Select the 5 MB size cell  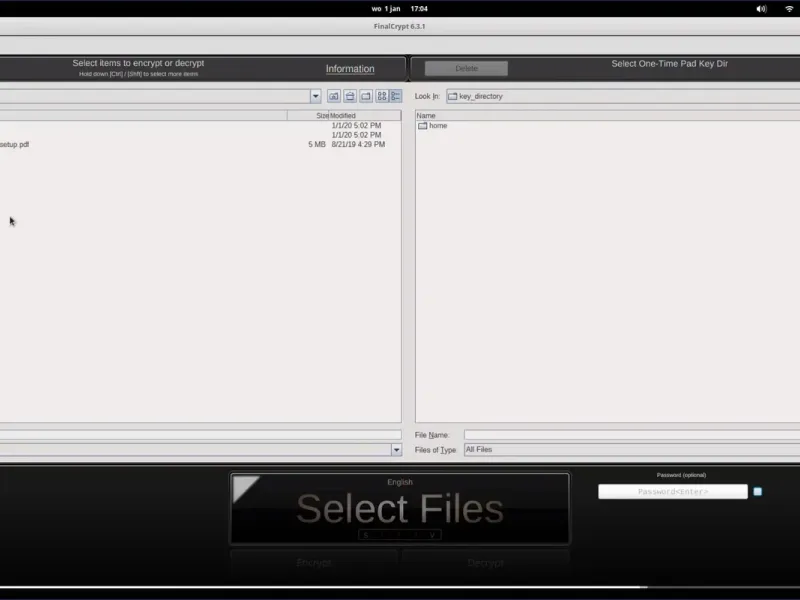[316, 144]
